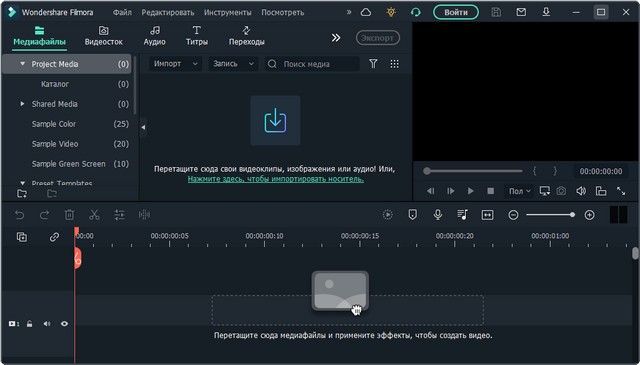640x365 pixels.
Task: Expand the Shared Media tree item
Action: 22,104
